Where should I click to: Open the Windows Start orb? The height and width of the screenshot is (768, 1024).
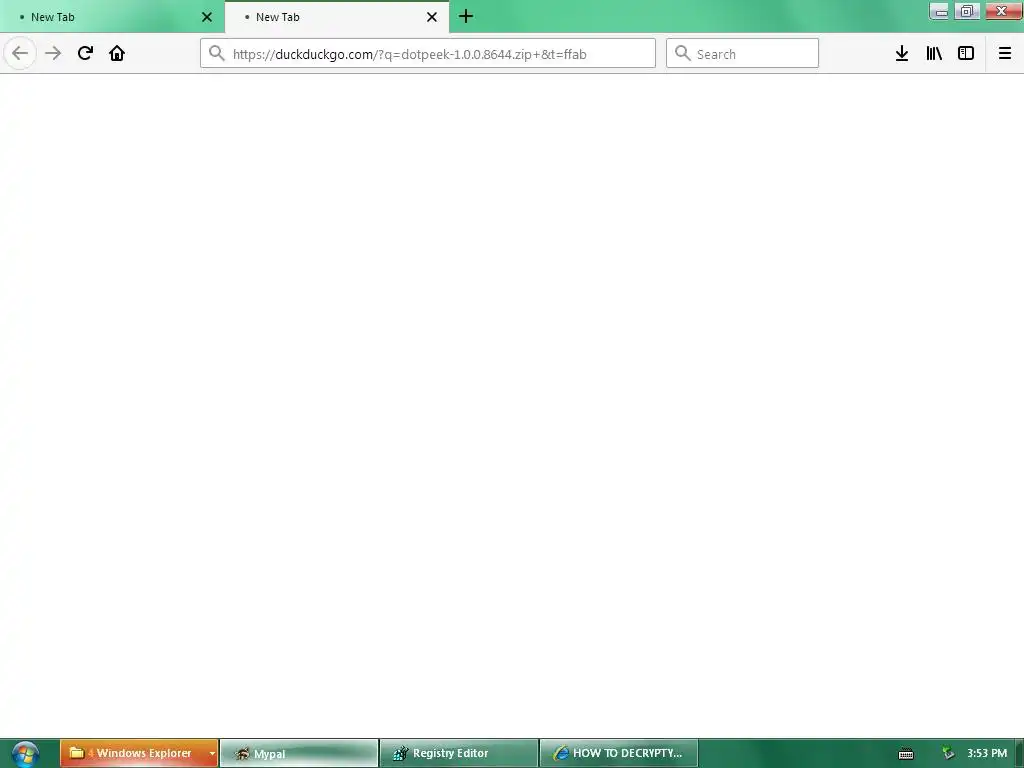[x=25, y=754]
